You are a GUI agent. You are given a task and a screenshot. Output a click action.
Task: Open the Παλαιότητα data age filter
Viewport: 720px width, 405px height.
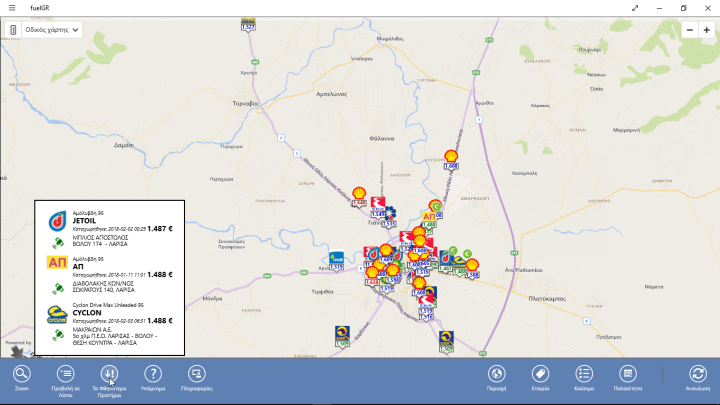[x=628, y=374]
